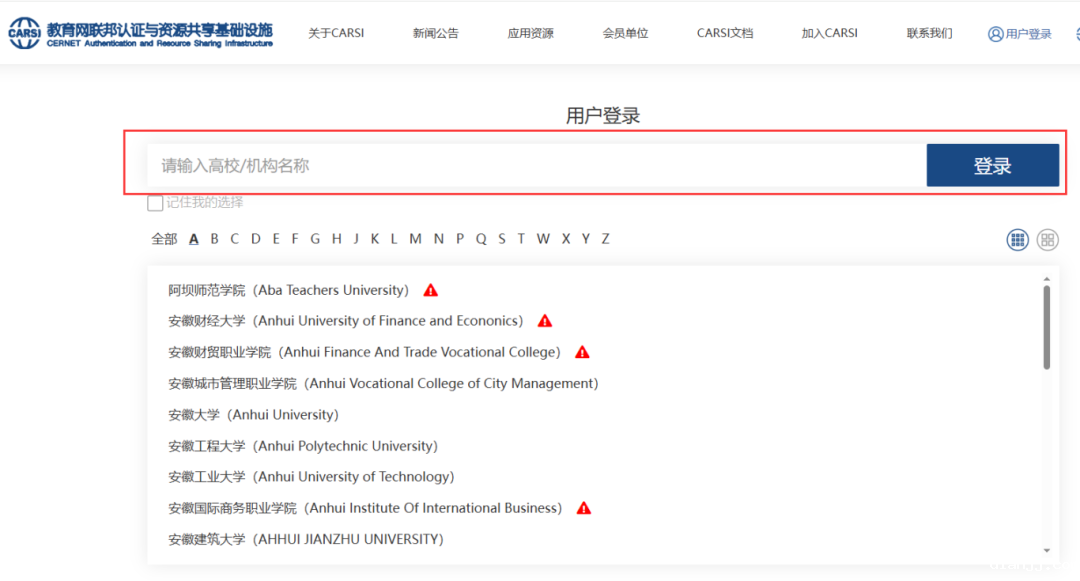Open the CARSI文档 menu item
The height and width of the screenshot is (581, 1080).
(725, 33)
